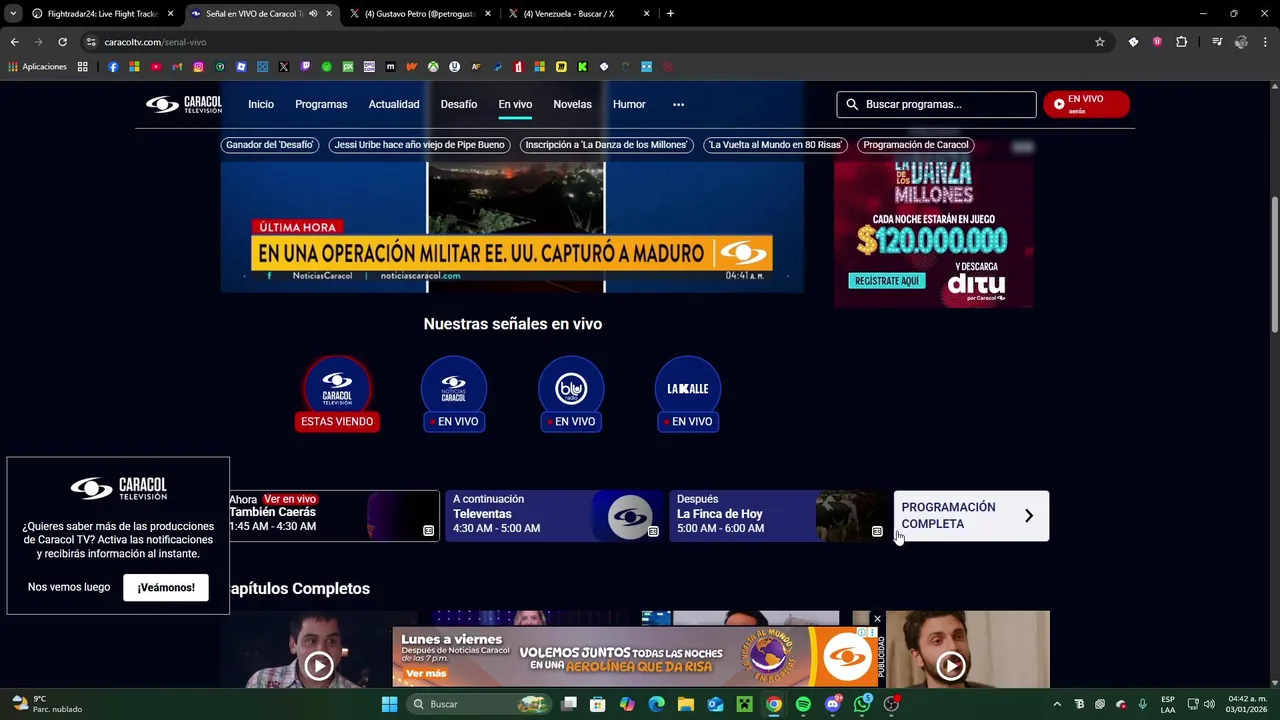Expand the three-dots navigation menu
1280x720 pixels.
pos(678,104)
